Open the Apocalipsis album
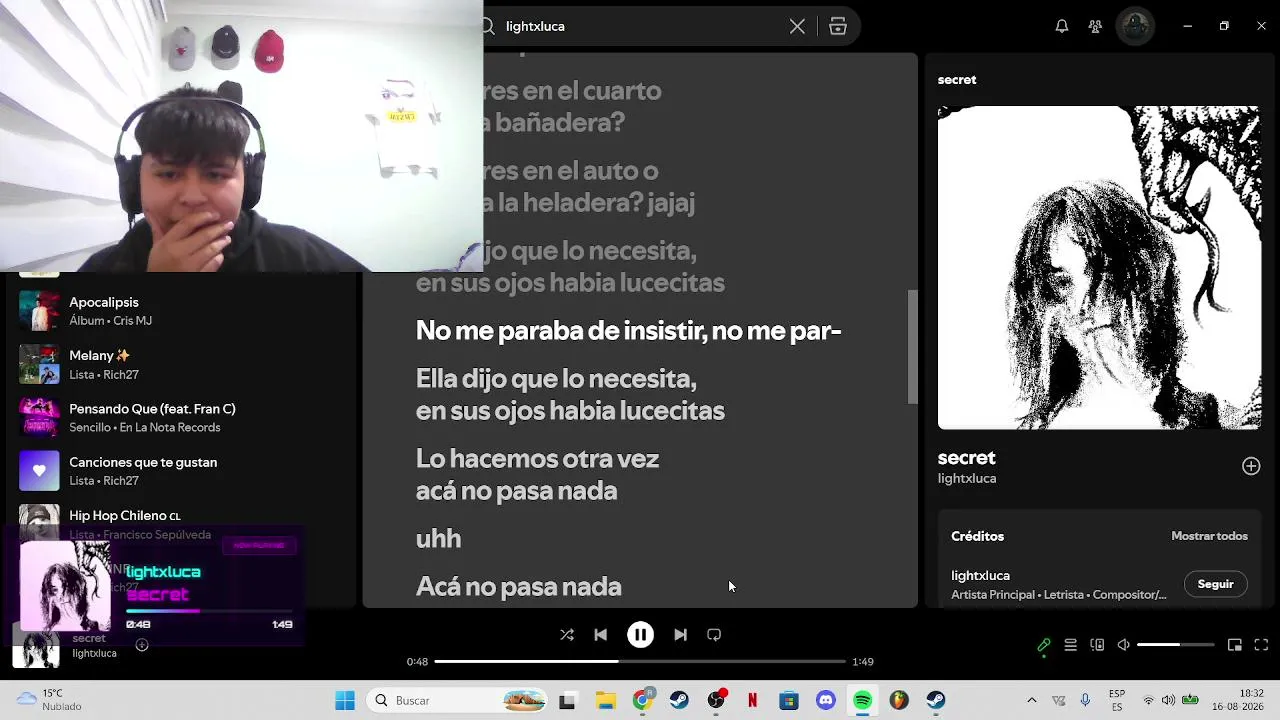 pyautogui.click(x=180, y=311)
